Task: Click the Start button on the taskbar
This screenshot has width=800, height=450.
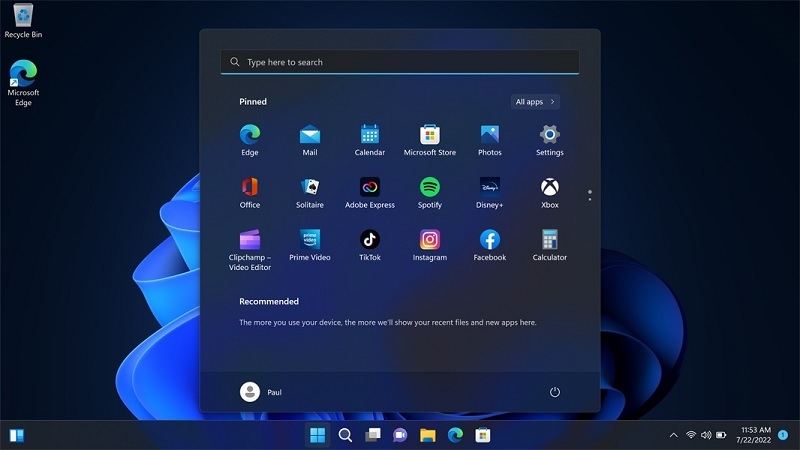Action: click(x=317, y=435)
